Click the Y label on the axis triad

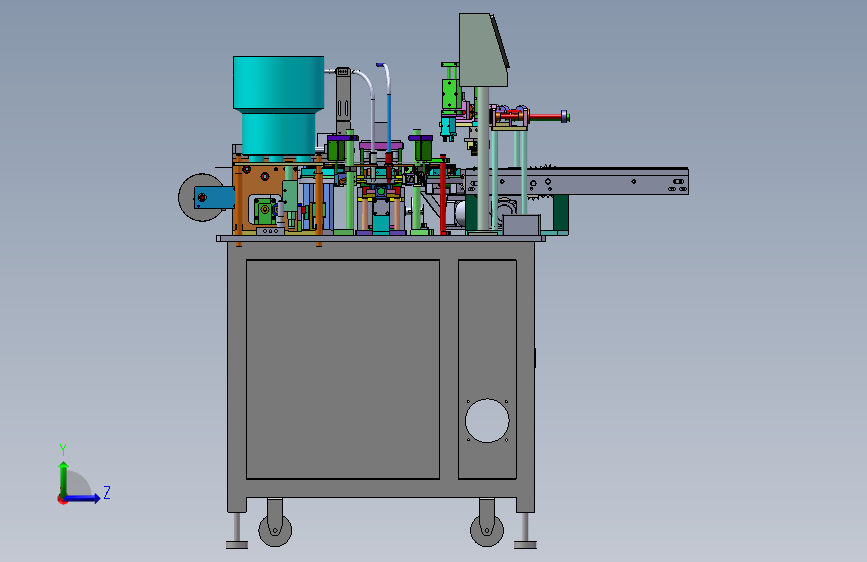[x=62, y=450]
